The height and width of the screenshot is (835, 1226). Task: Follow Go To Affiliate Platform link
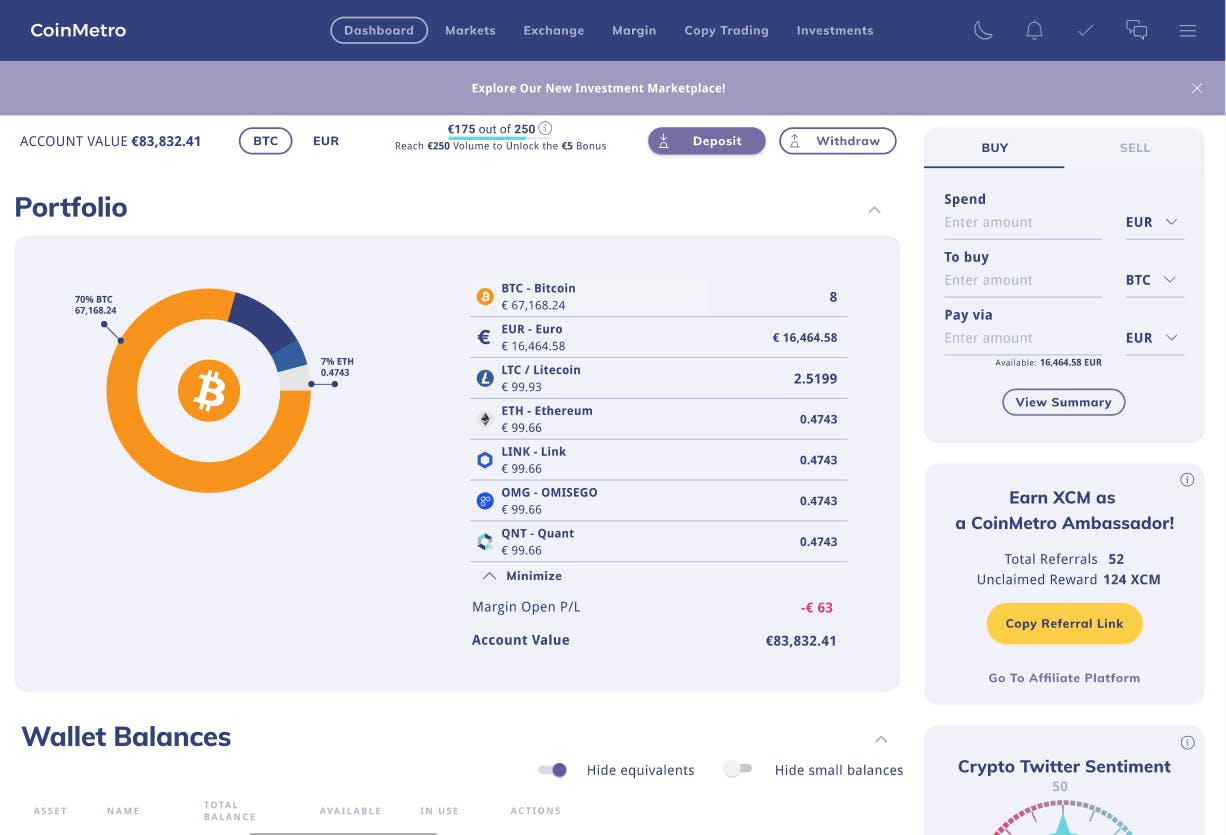coord(1064,678)
